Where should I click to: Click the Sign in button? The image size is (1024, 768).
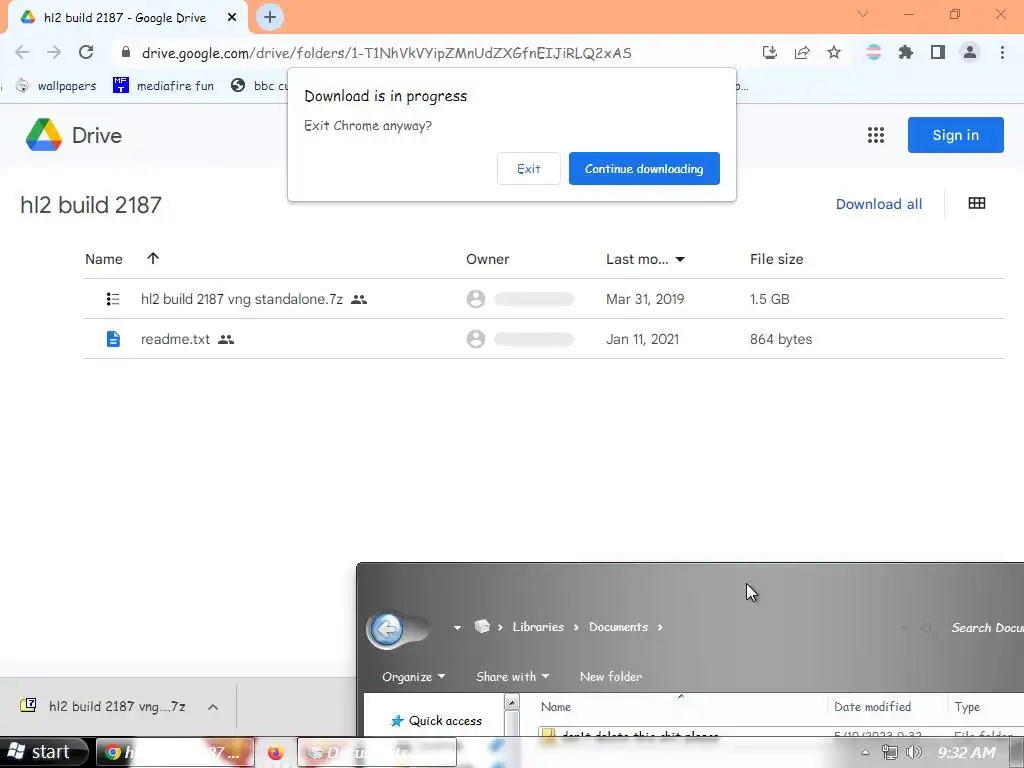click(955, 135)
